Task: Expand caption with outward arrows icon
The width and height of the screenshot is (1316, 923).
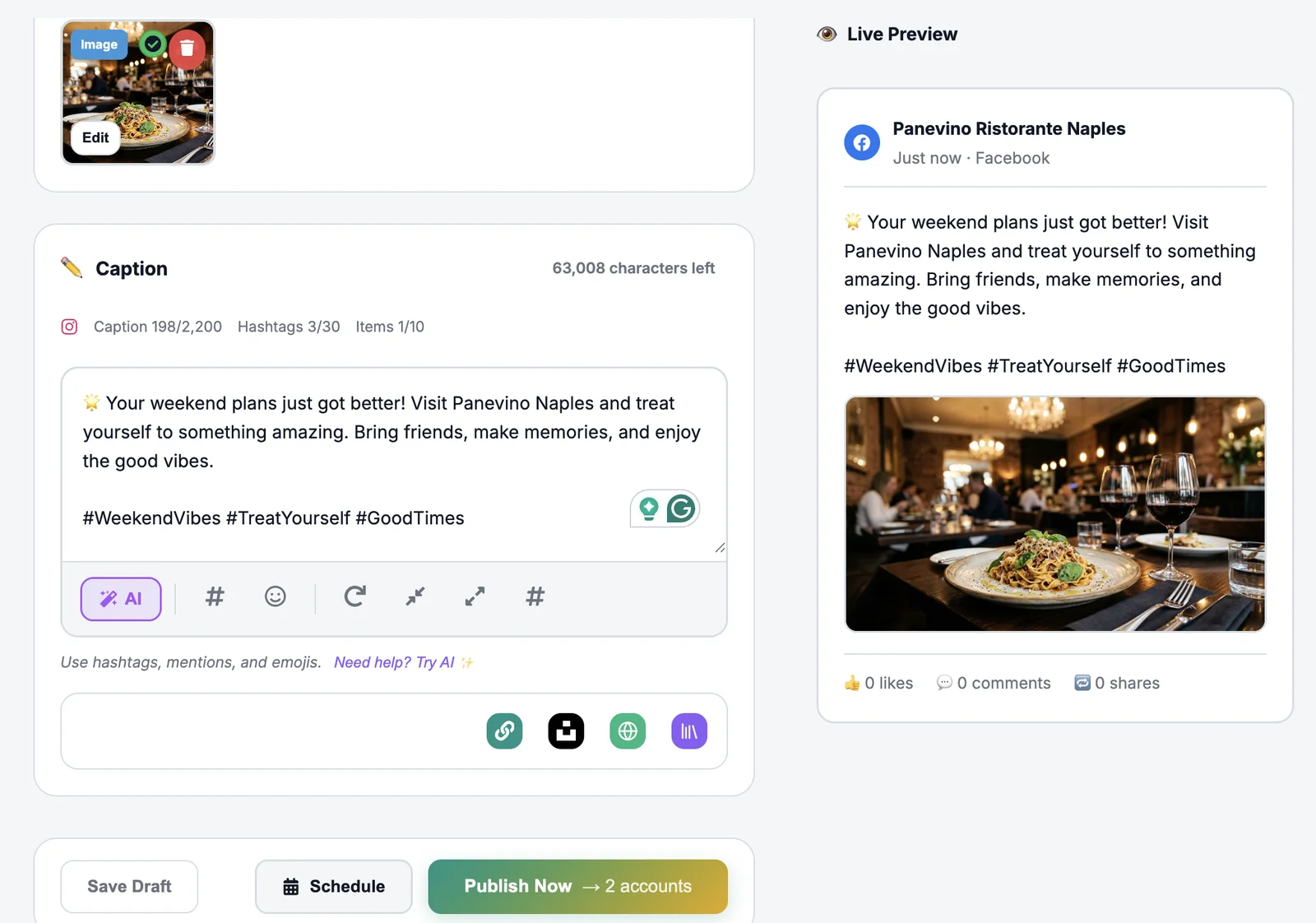Action: pyautogui.click(x=475, y=596)
